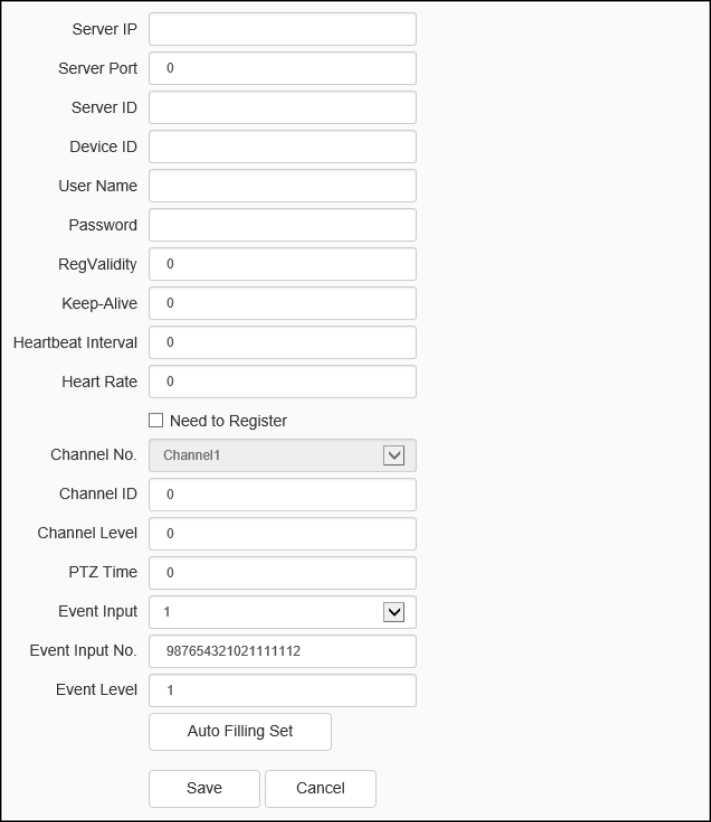The image size is (711, 822).
Task: Click the Channel Level text box
Action: [x=282, y=533]
